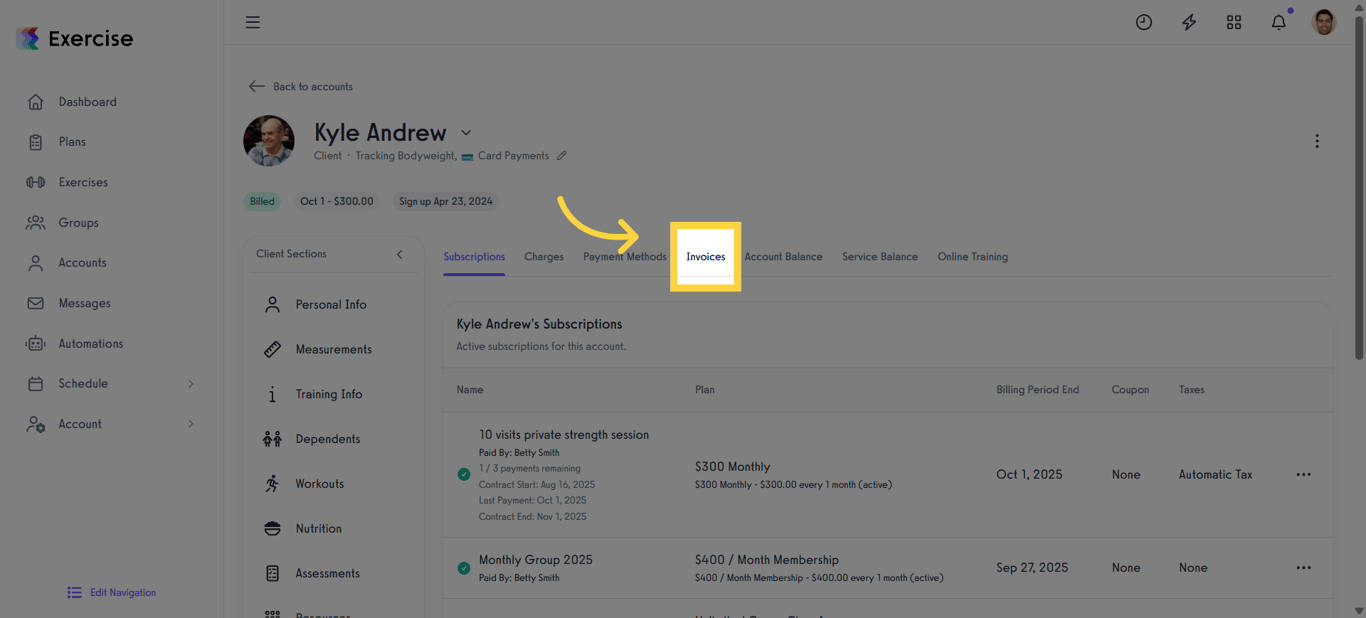The width and height of the screenshot is (1366, 618).
Task: Click the Assessments checklist icon
Action: point(272,573)
